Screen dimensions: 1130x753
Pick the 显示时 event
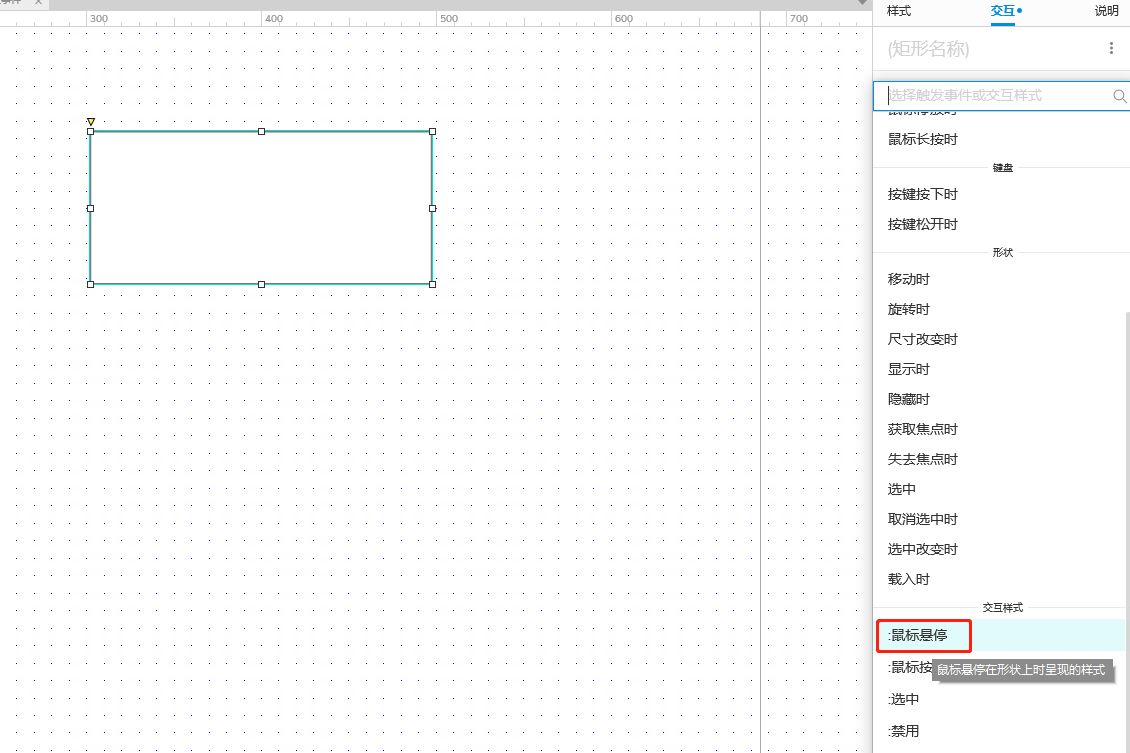point(909,369)
